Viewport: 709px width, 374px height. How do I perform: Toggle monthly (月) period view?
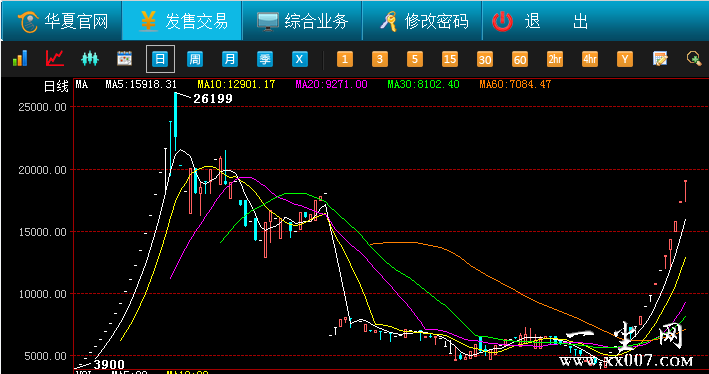click(230, 59)
